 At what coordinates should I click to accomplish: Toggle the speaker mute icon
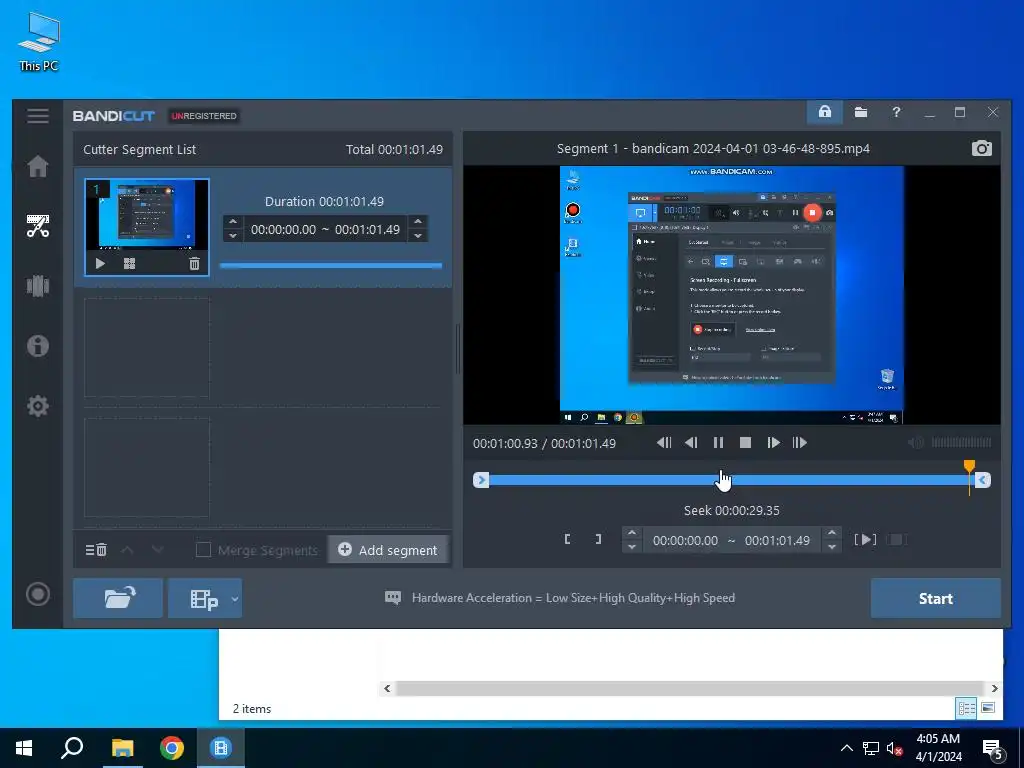[916, 443]
